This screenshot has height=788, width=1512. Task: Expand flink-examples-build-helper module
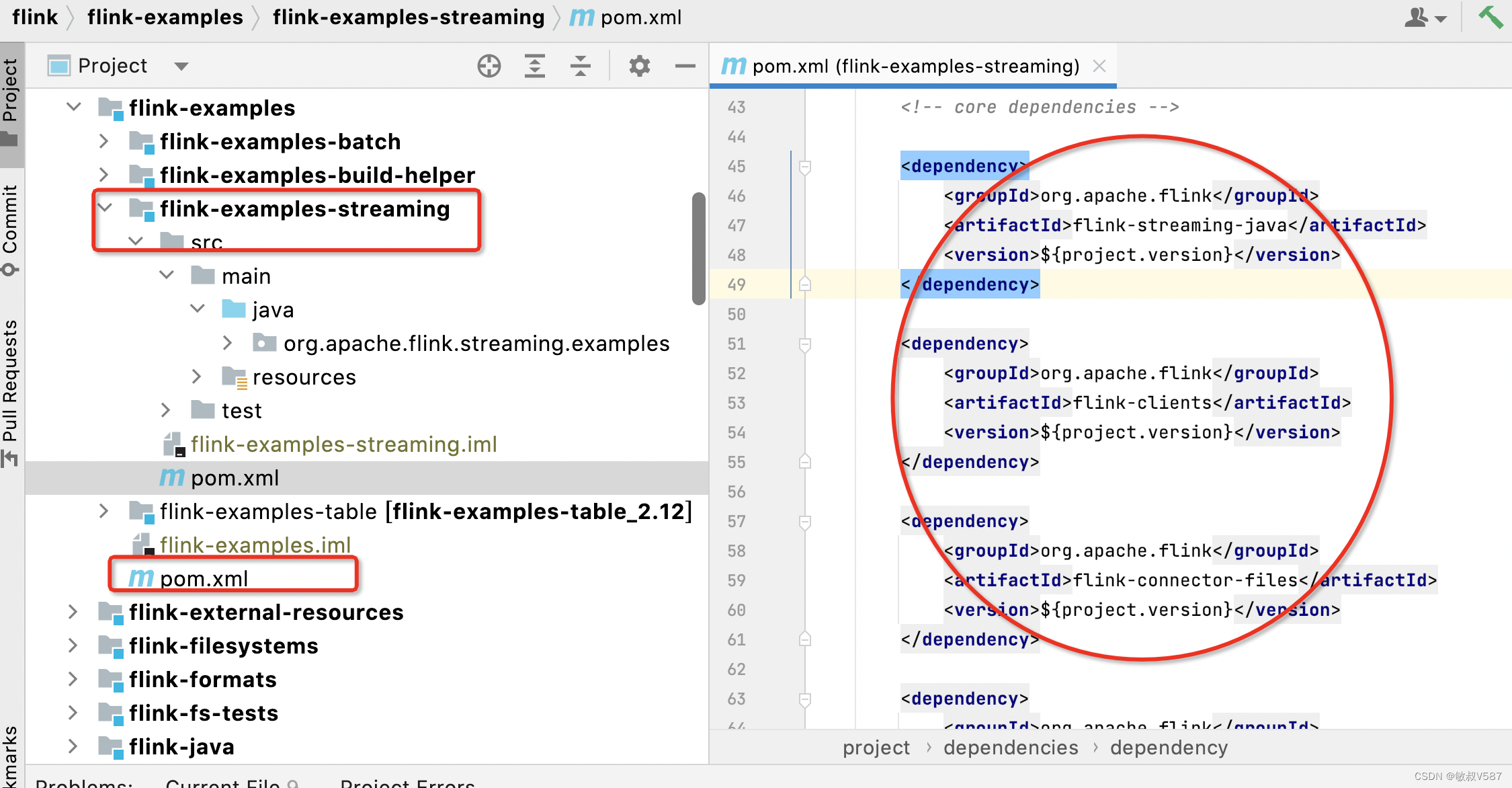pyautogui.click(x=103, y=175)
